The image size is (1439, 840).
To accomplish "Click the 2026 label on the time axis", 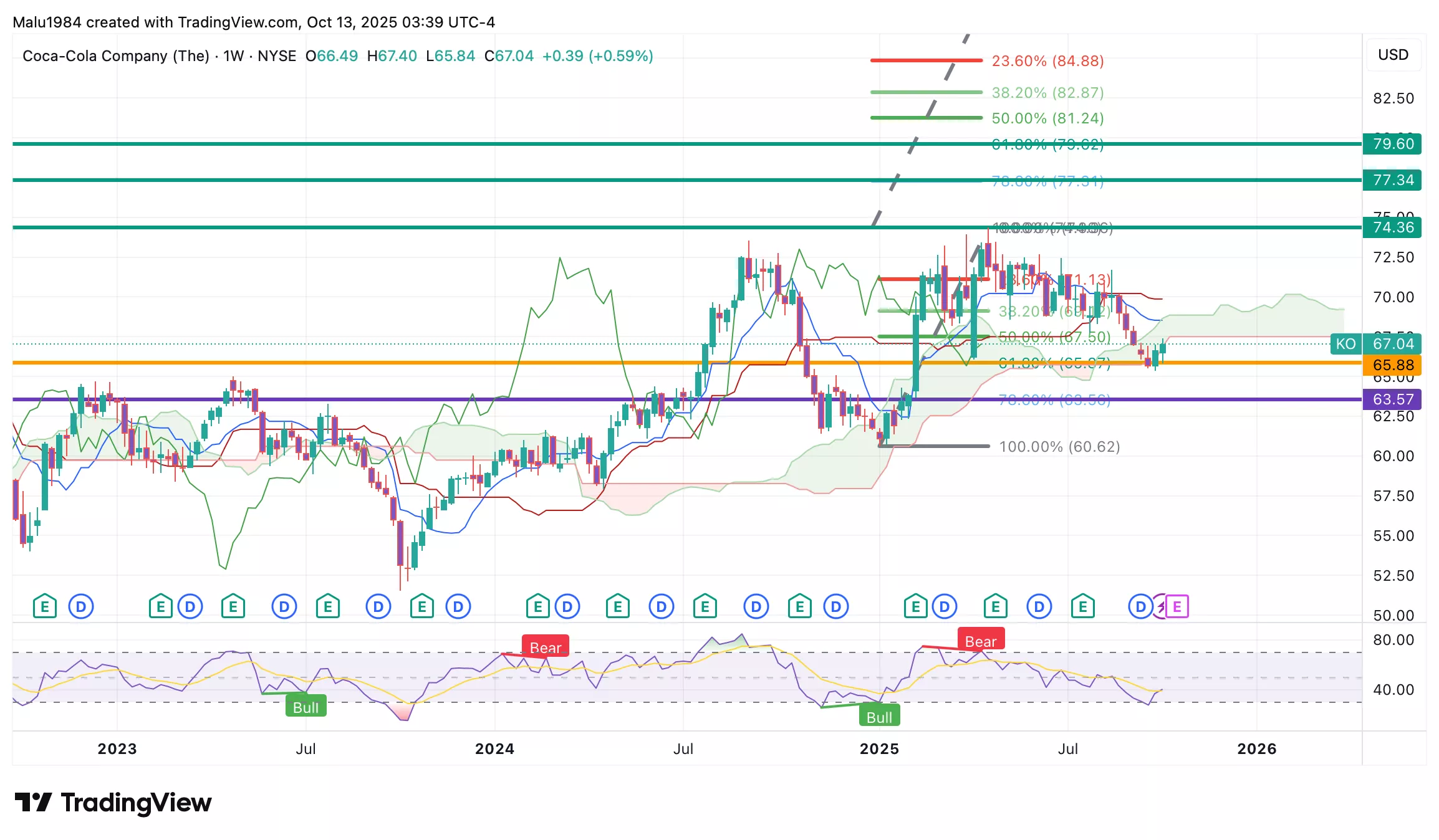I will pos(1256,749).
